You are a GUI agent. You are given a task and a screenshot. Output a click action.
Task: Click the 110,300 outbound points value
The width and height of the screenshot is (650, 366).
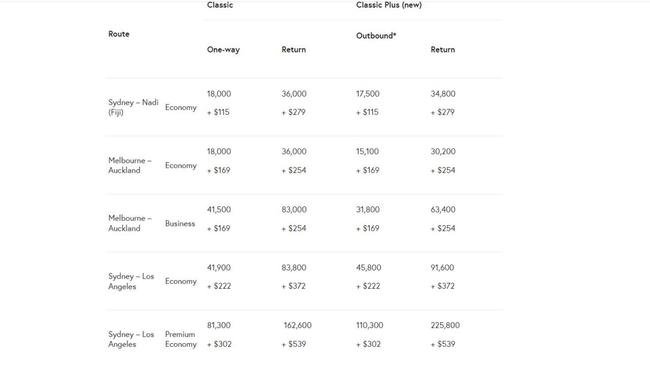(x=369, y=325)
